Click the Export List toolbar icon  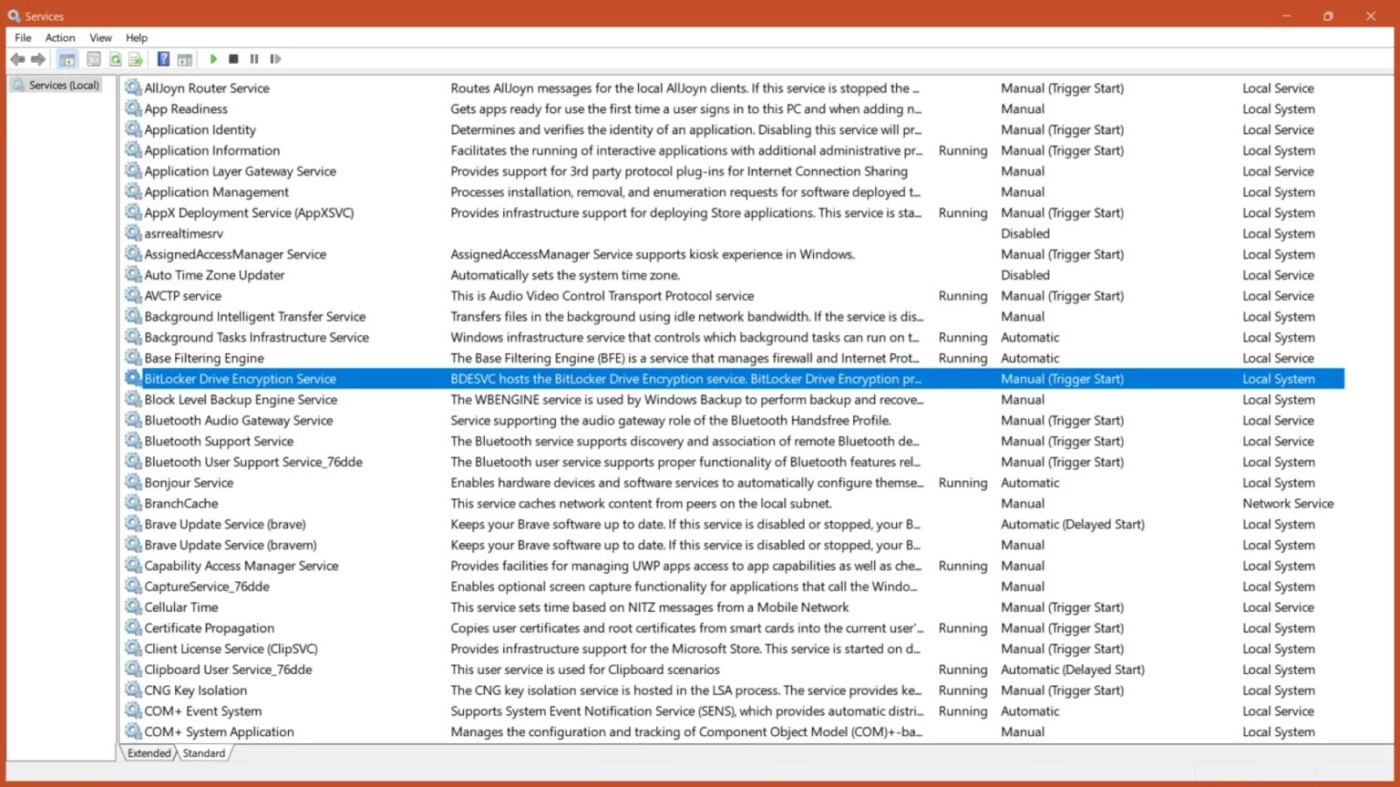pyautogui.click(x=136, y=60)
